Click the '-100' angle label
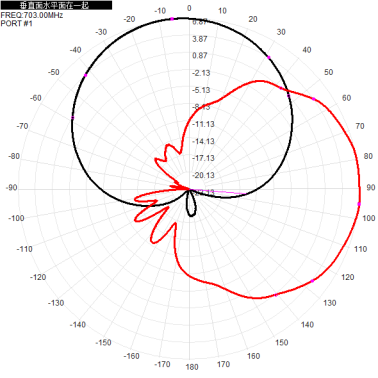This screenshot has width=378, height=378. [x=16, y=218]
